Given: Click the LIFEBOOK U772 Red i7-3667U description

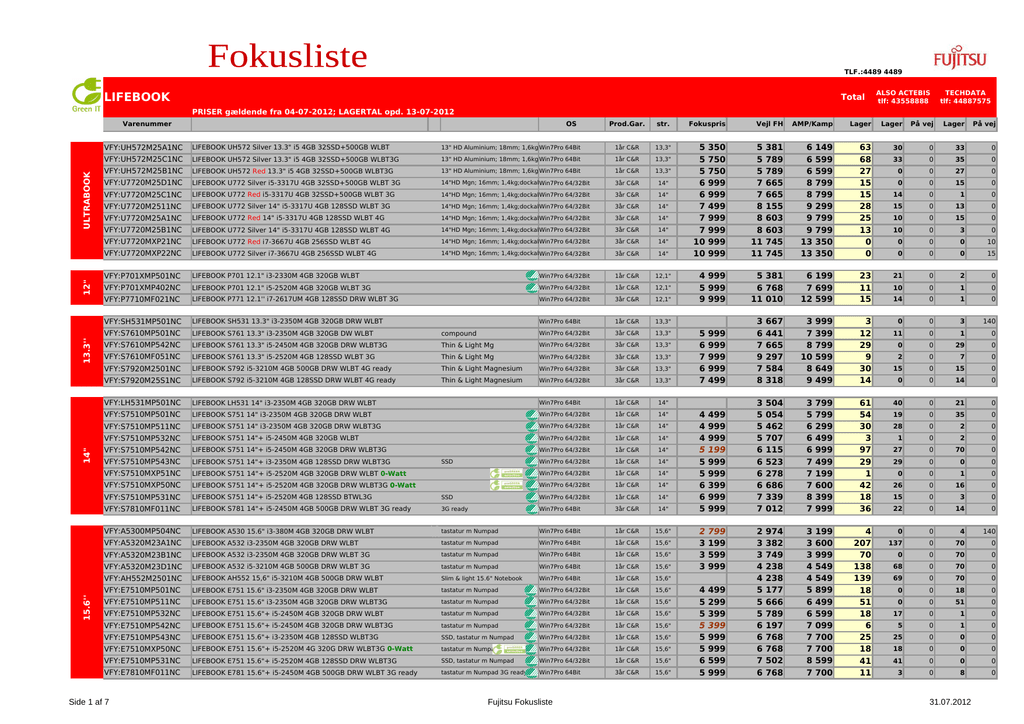Looking at the screenshot, I should tap(281, 242).
